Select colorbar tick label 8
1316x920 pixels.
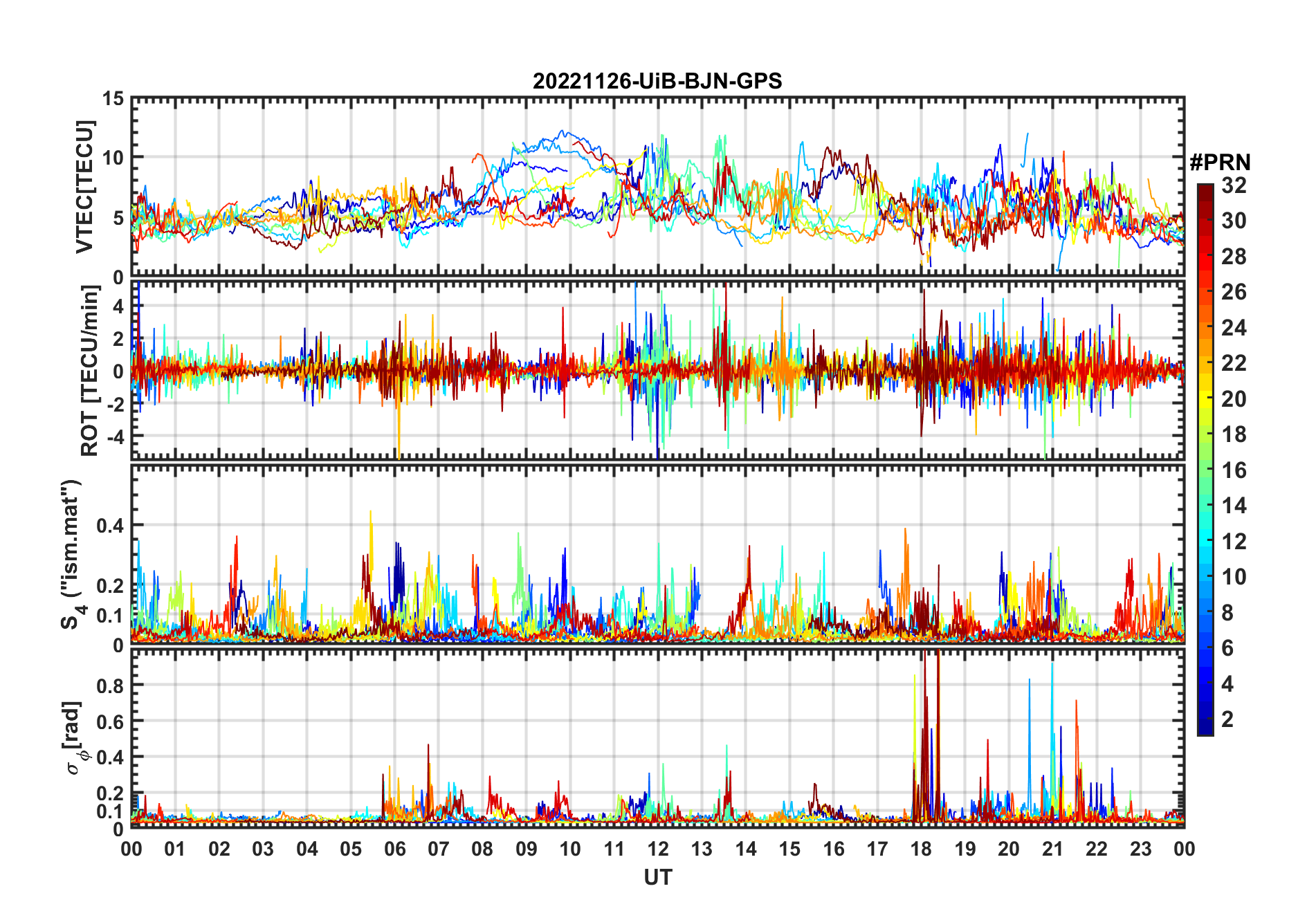(1228, 613)
